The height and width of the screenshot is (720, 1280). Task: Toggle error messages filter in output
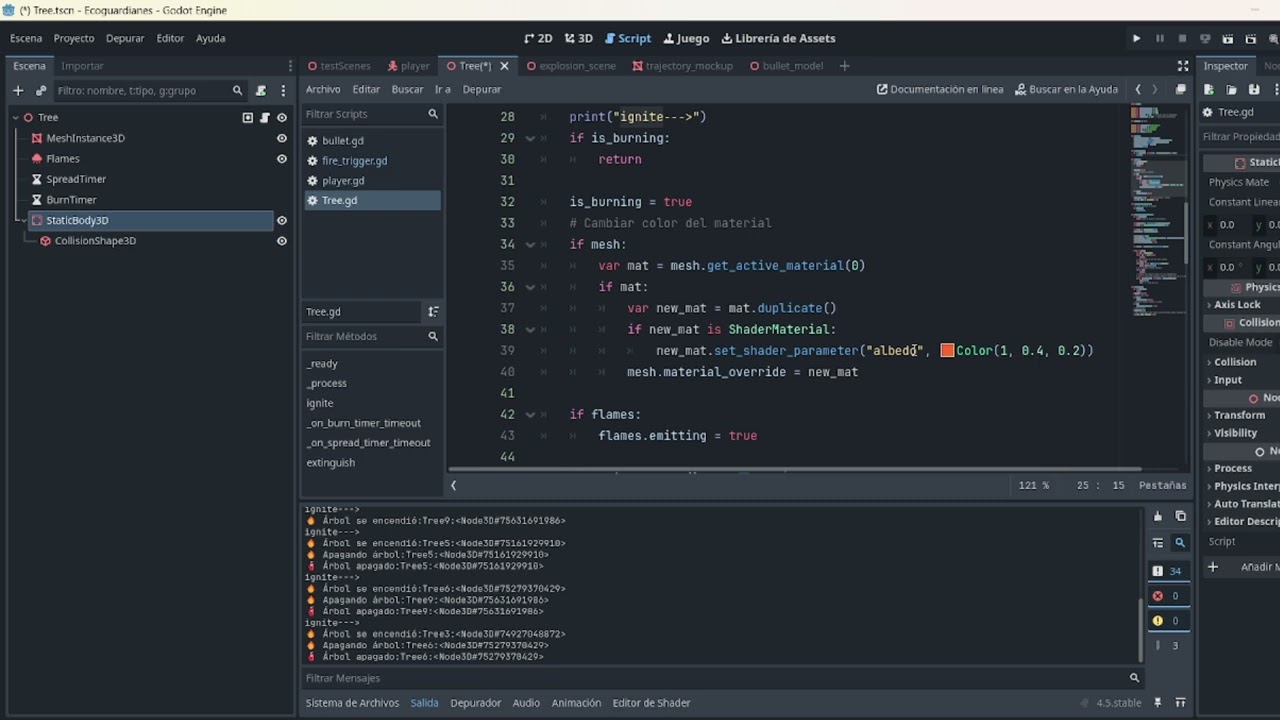pos(1167,595)
